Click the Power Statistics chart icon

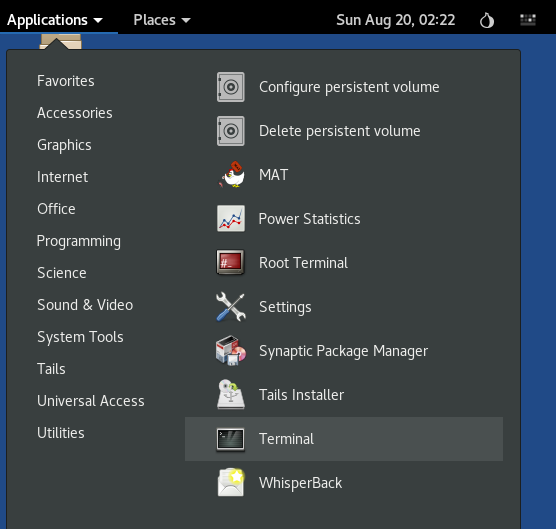(230, 218)
